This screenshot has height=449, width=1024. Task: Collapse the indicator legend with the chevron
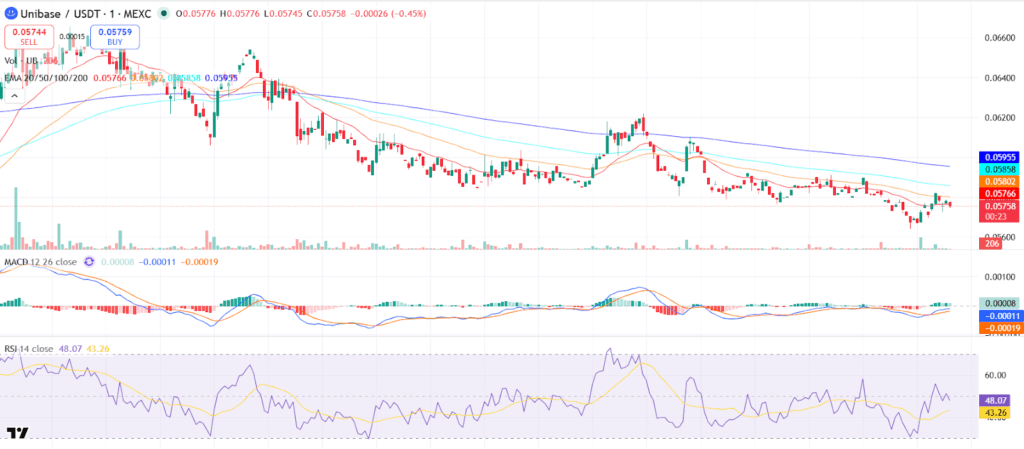pyautogui.click(x=14, y=96)
